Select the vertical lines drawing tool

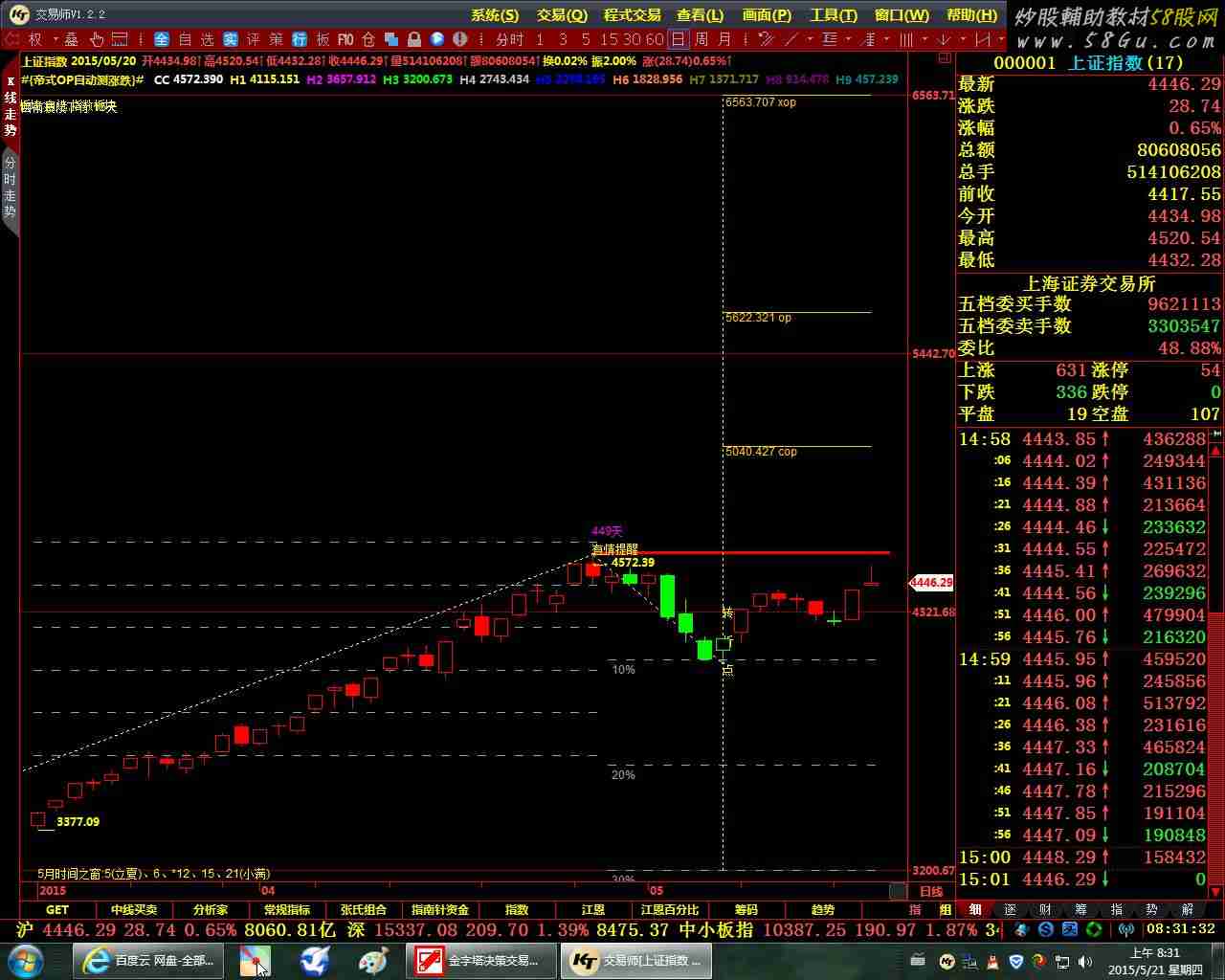click(x=905, y=39)
